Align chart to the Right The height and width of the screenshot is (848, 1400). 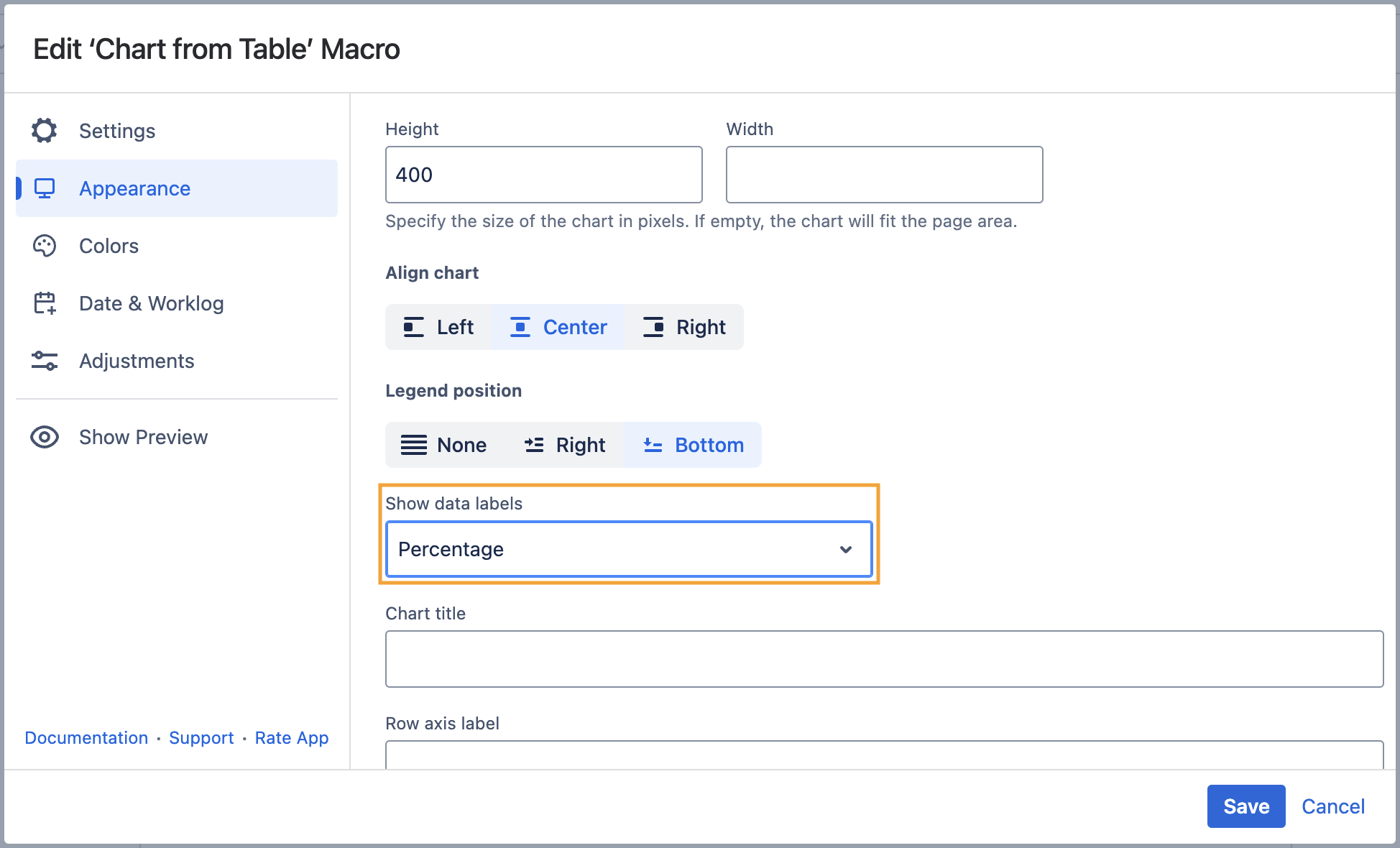click(x=684, y=327)
